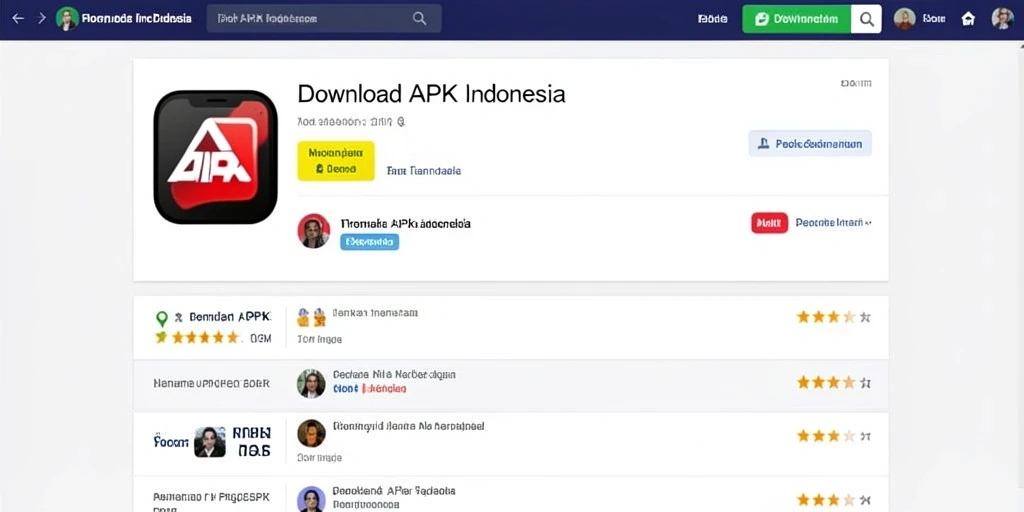Click the icon in the light blue button
The image size is (1024, 512).
click(x=762, y=144)
